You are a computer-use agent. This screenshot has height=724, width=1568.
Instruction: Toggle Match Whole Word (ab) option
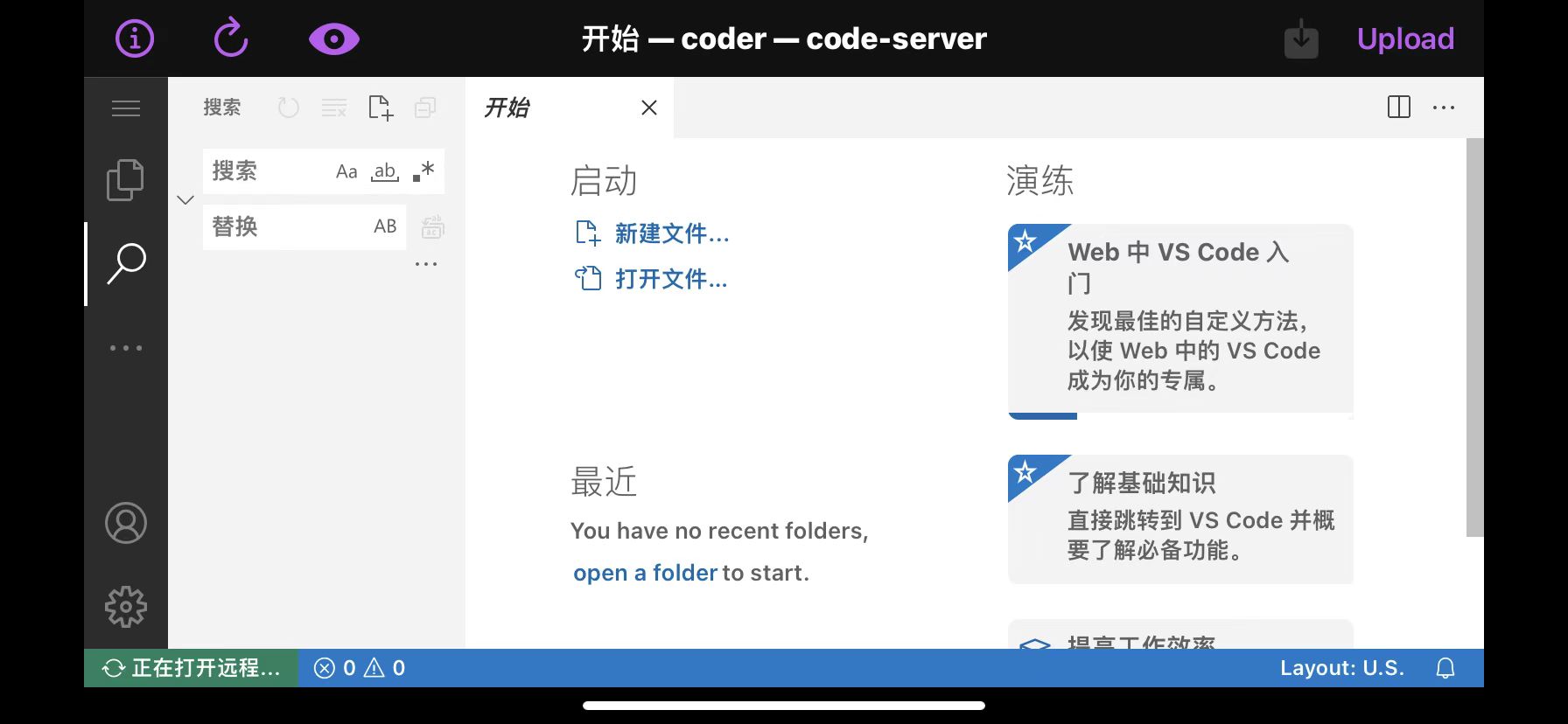[385, 171]
